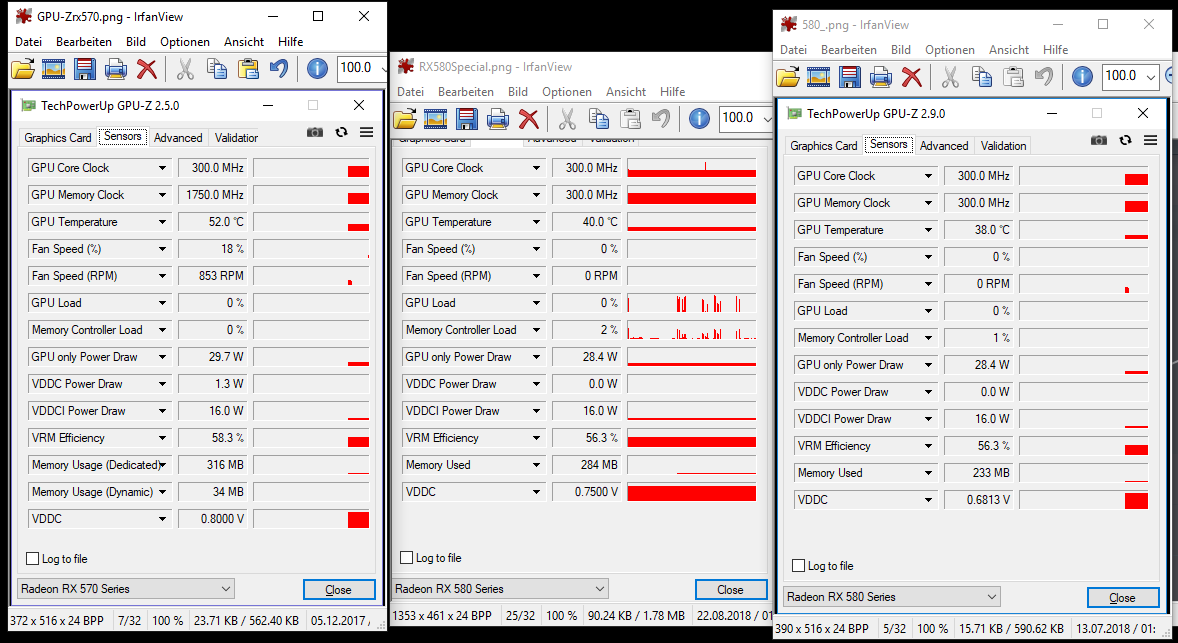Image resolution: width=1178 pixels, height=643 pixels.
Task: GPU-Z 2.9.0 screenshot camera icon
Action: pos(1099,140)
